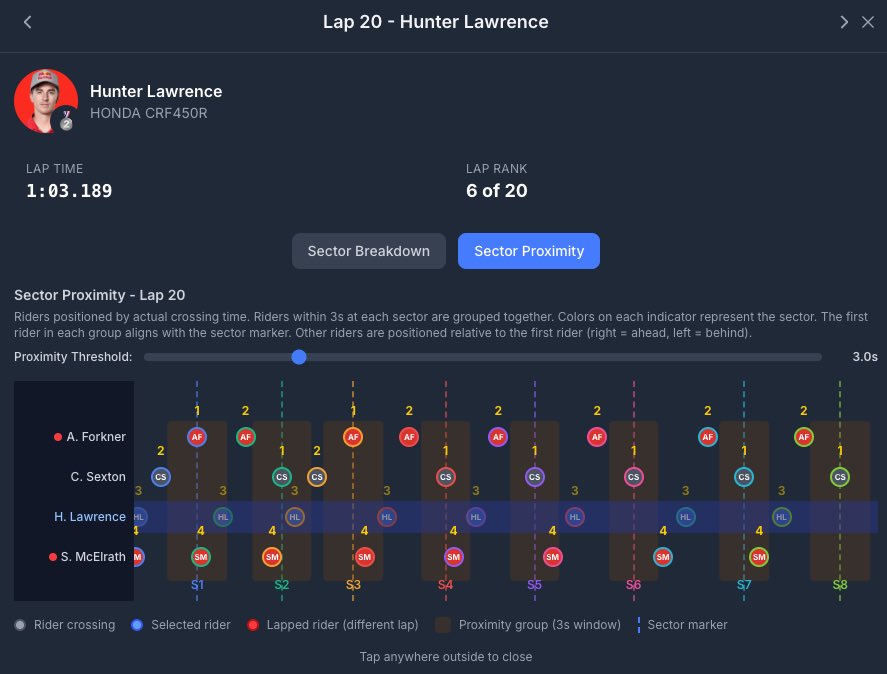The height and width of the screenshot is (674, 887).
Task: Click the SM marker next to S1
Action: [x=201, y=557]
